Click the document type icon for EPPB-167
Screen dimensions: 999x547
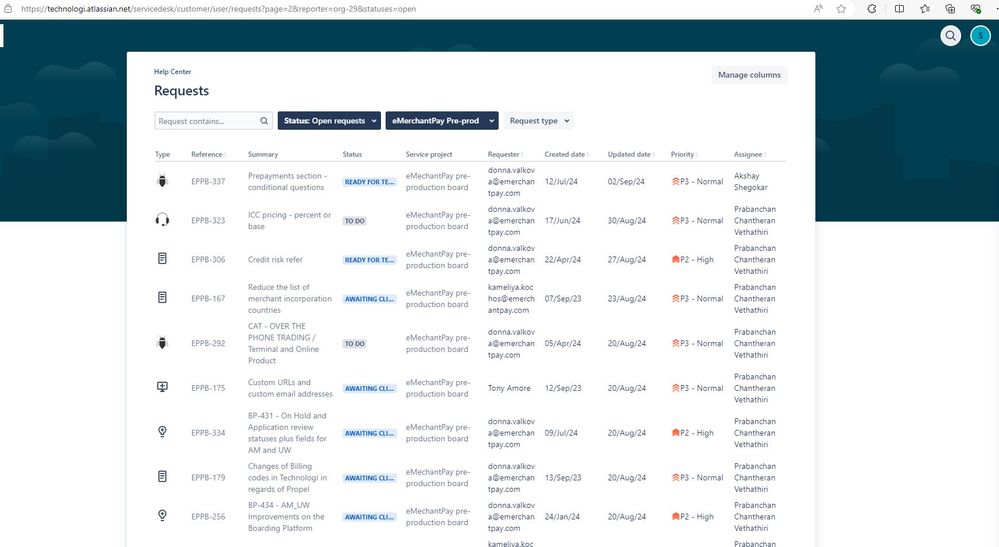(162, 297)
